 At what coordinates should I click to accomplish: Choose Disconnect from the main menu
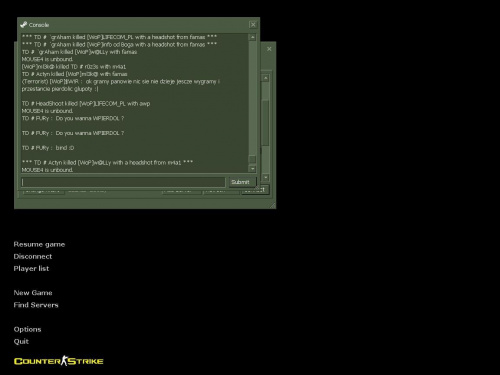[x=33, y=256]
